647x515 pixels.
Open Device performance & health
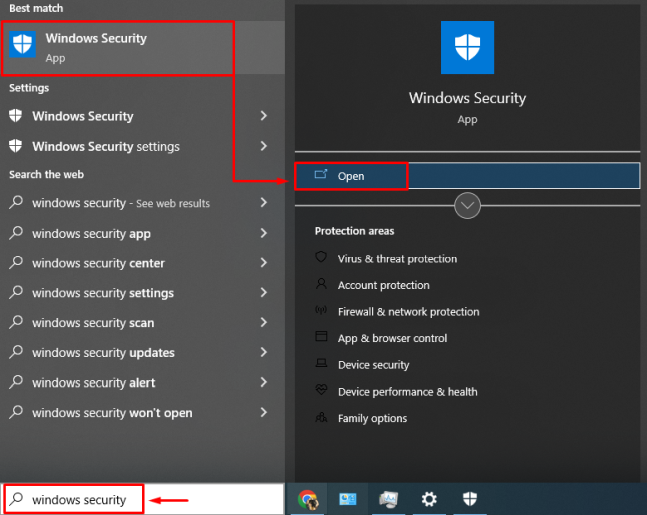[x=407, y=392]
